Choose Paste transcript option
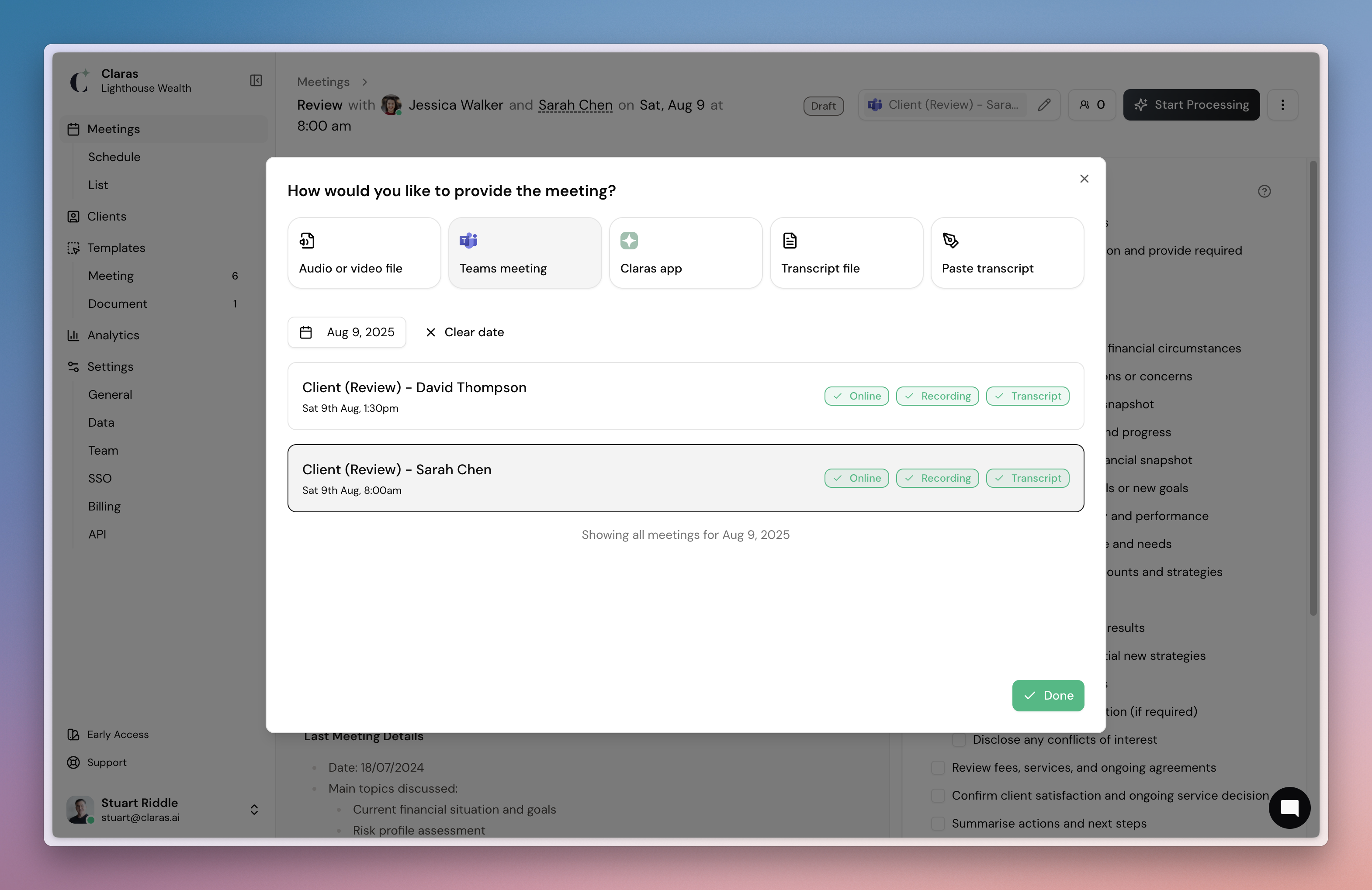 click(x=1008, y=253)
